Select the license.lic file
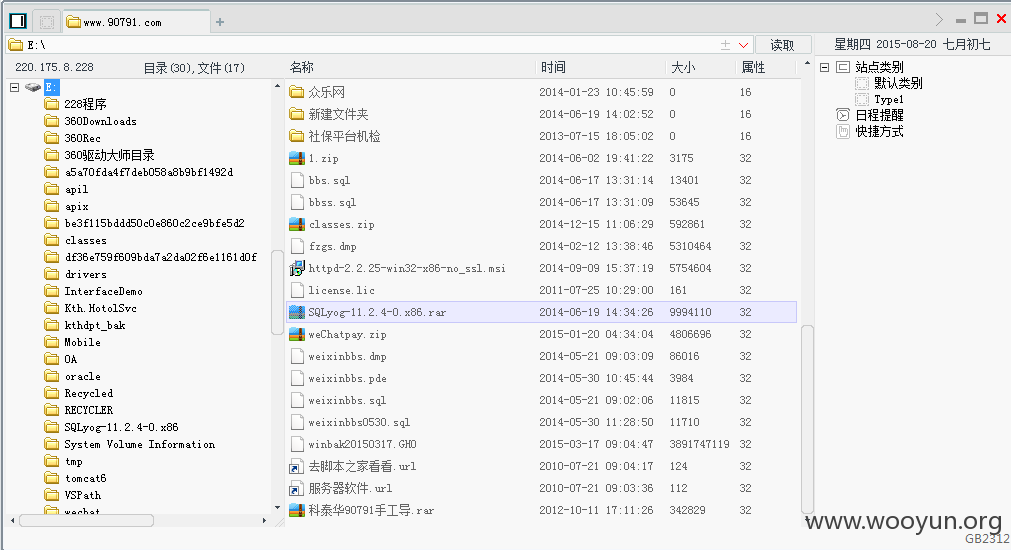The width and height of the screenshot is (1011, 550). 341,290
